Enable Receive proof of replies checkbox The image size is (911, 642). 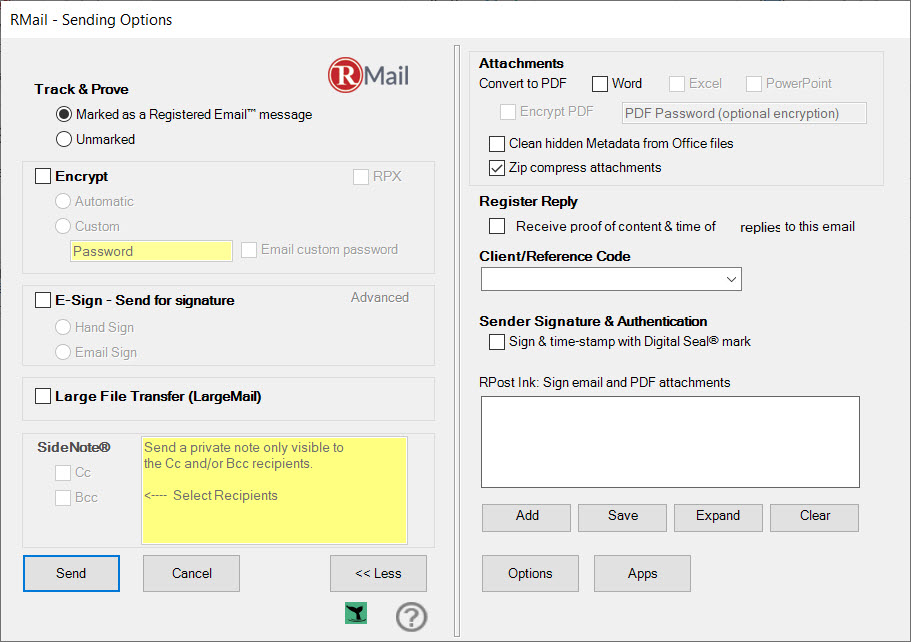pyautogui.click(x=497, y=226)
